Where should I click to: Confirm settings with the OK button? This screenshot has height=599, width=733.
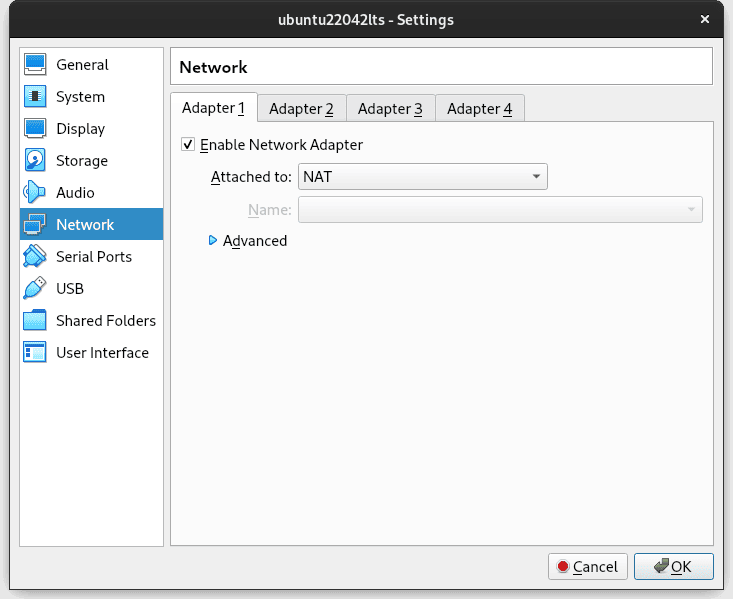[674, 567]
